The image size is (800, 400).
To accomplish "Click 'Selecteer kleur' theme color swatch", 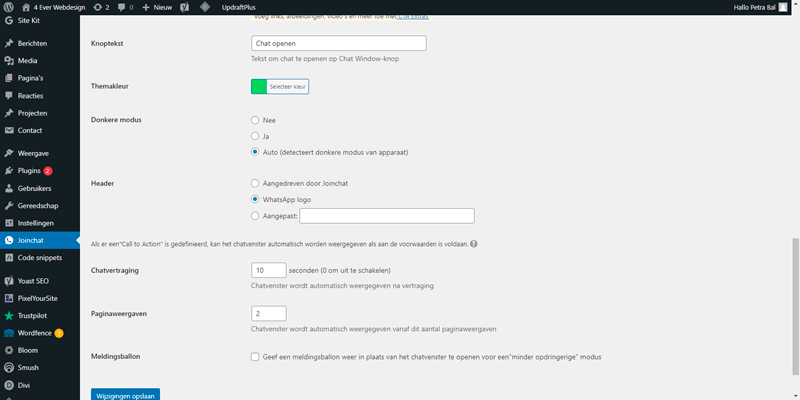I will (x=279, y=87).
